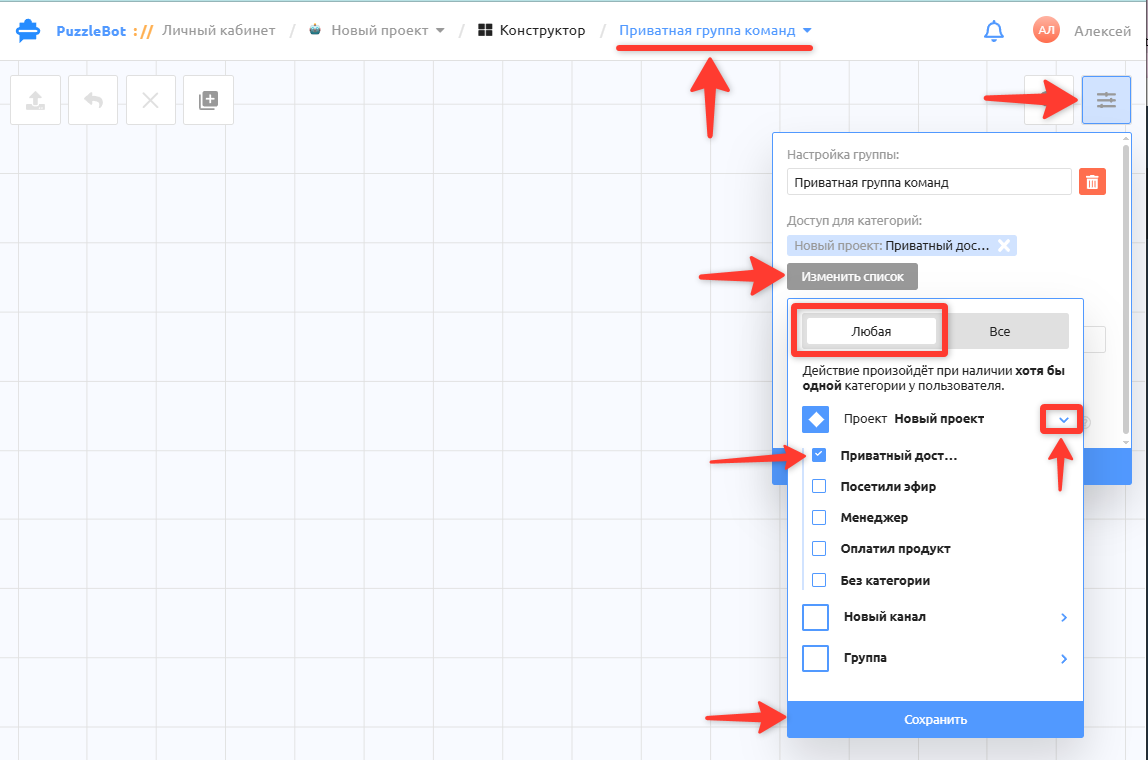Remove the 'Приватный дос…' category tag
Screen dimensions: 1148x760
coord(1004,246)
